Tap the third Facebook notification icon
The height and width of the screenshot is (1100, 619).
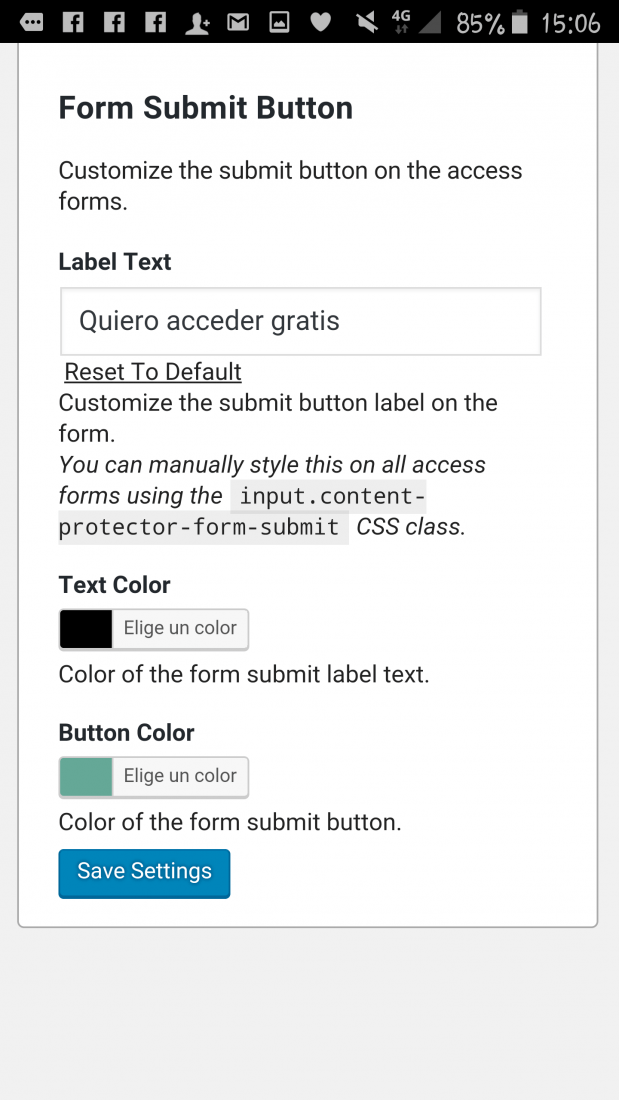tap(155, 23)
